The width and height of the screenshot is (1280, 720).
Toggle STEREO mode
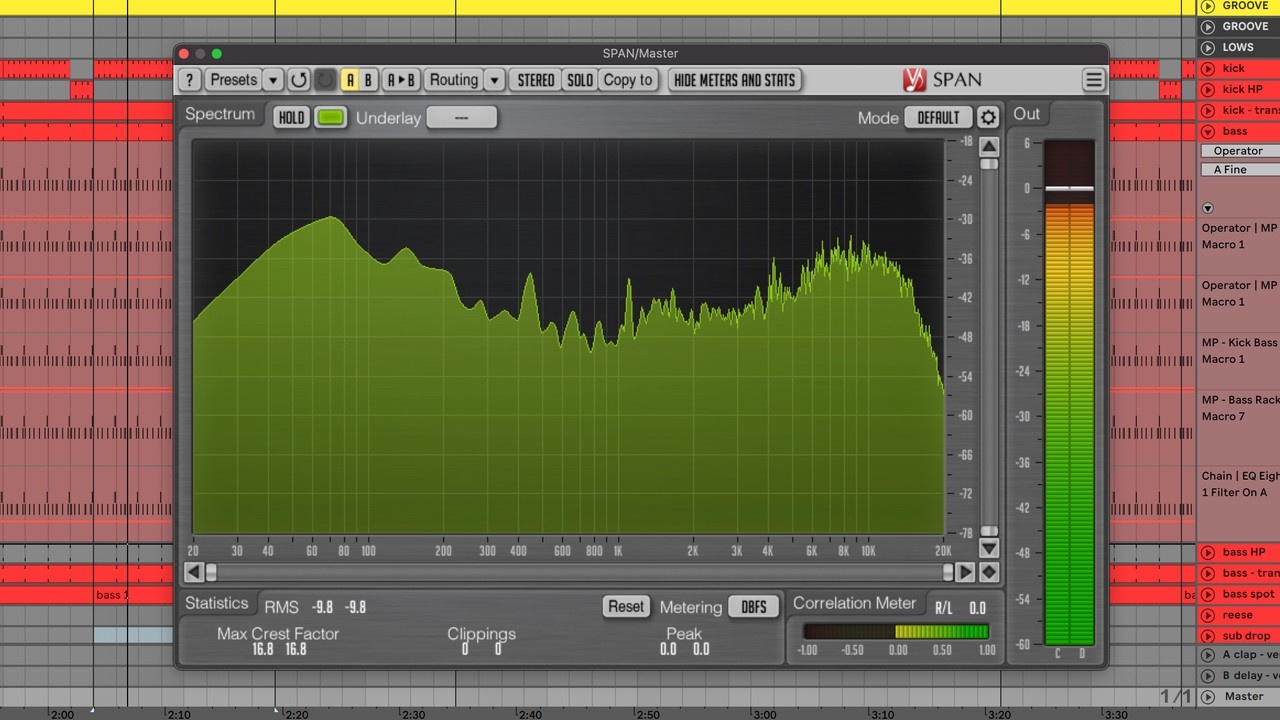click(536, 80)
